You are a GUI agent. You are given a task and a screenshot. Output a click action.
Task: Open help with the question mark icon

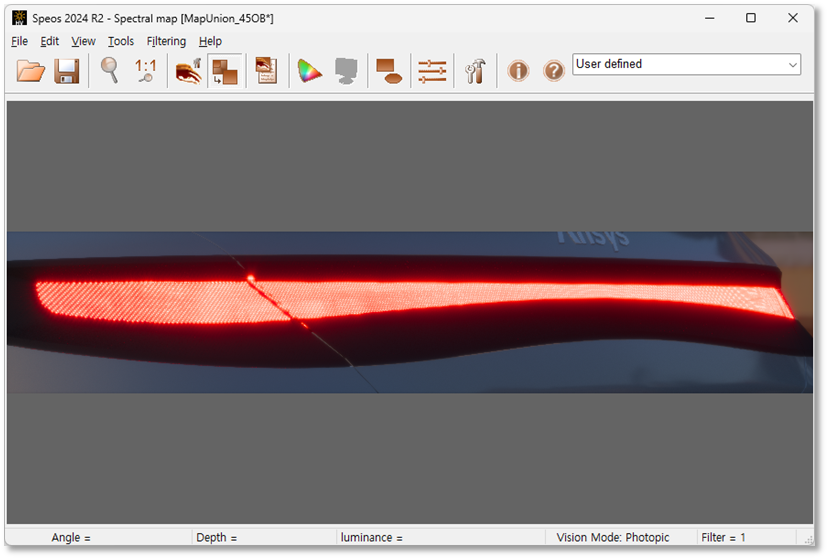point(553,70)
